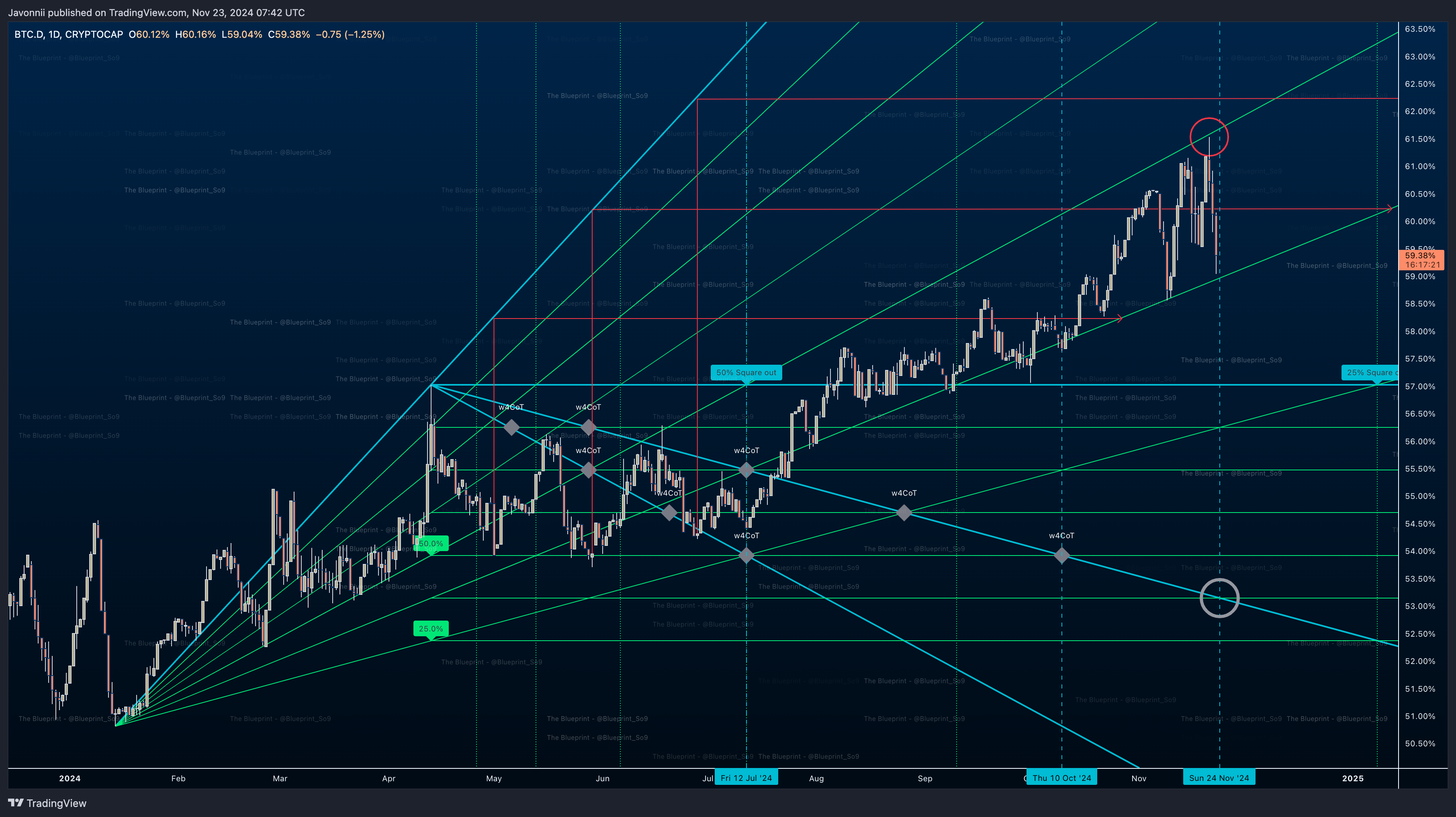Viewport: 1456px width, 817px height.
Task: Click the 'Nov' label on the time axis
Action: (1139, 778)
